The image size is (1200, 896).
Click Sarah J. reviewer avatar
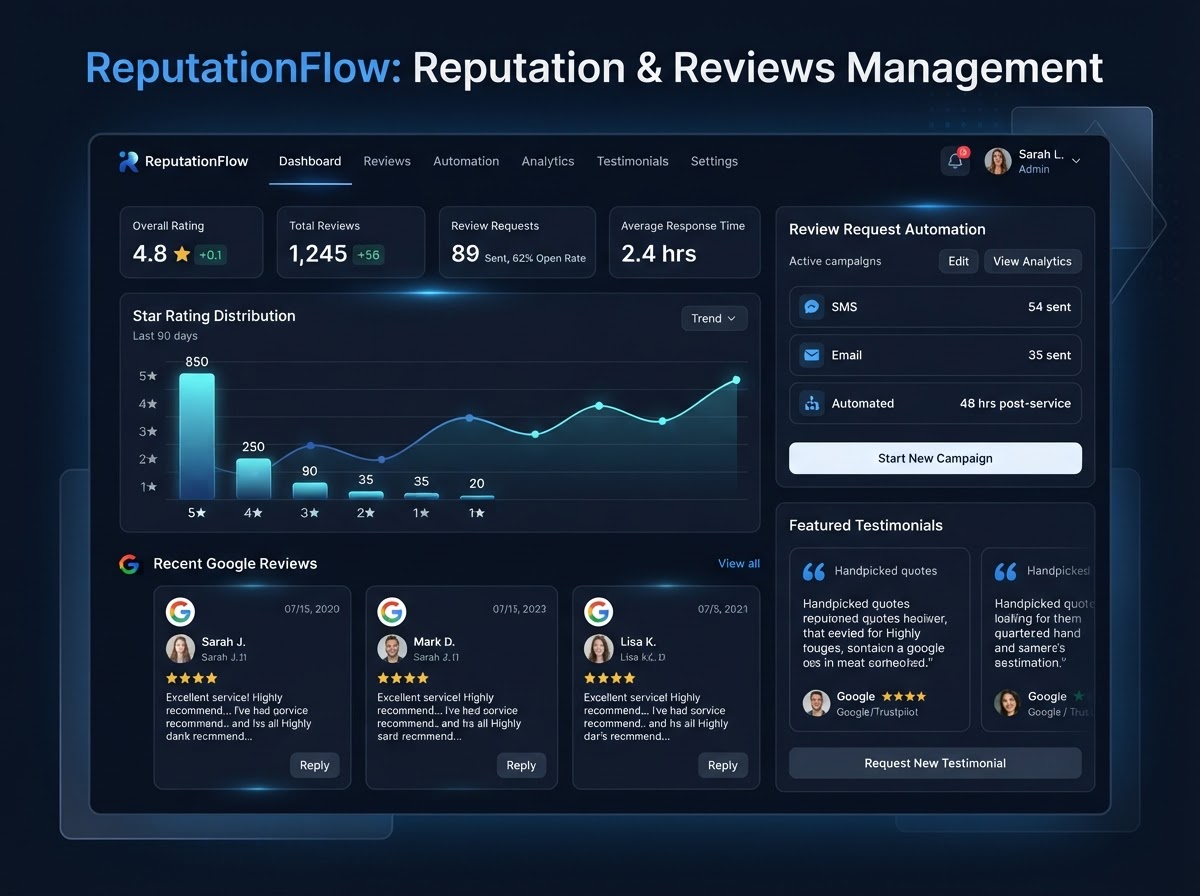(180, 648)
